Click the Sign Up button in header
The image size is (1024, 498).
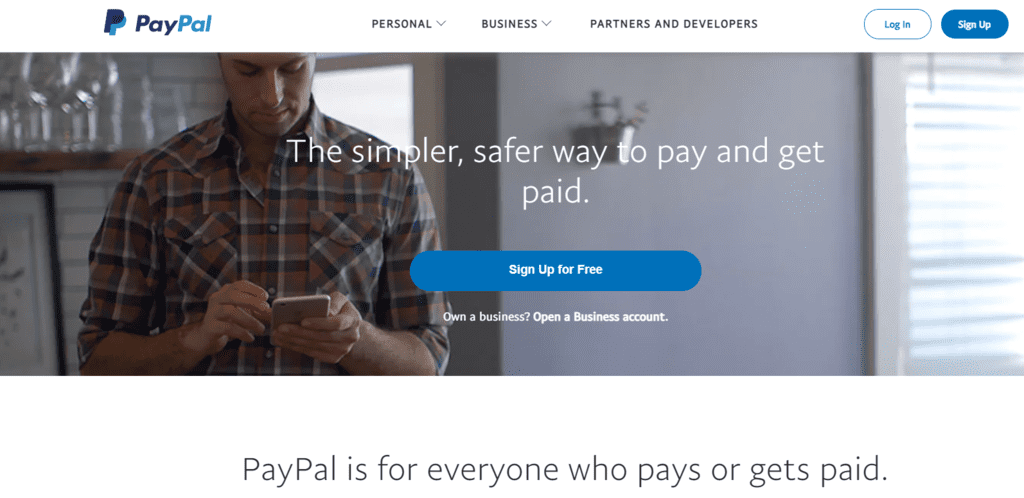974,24
